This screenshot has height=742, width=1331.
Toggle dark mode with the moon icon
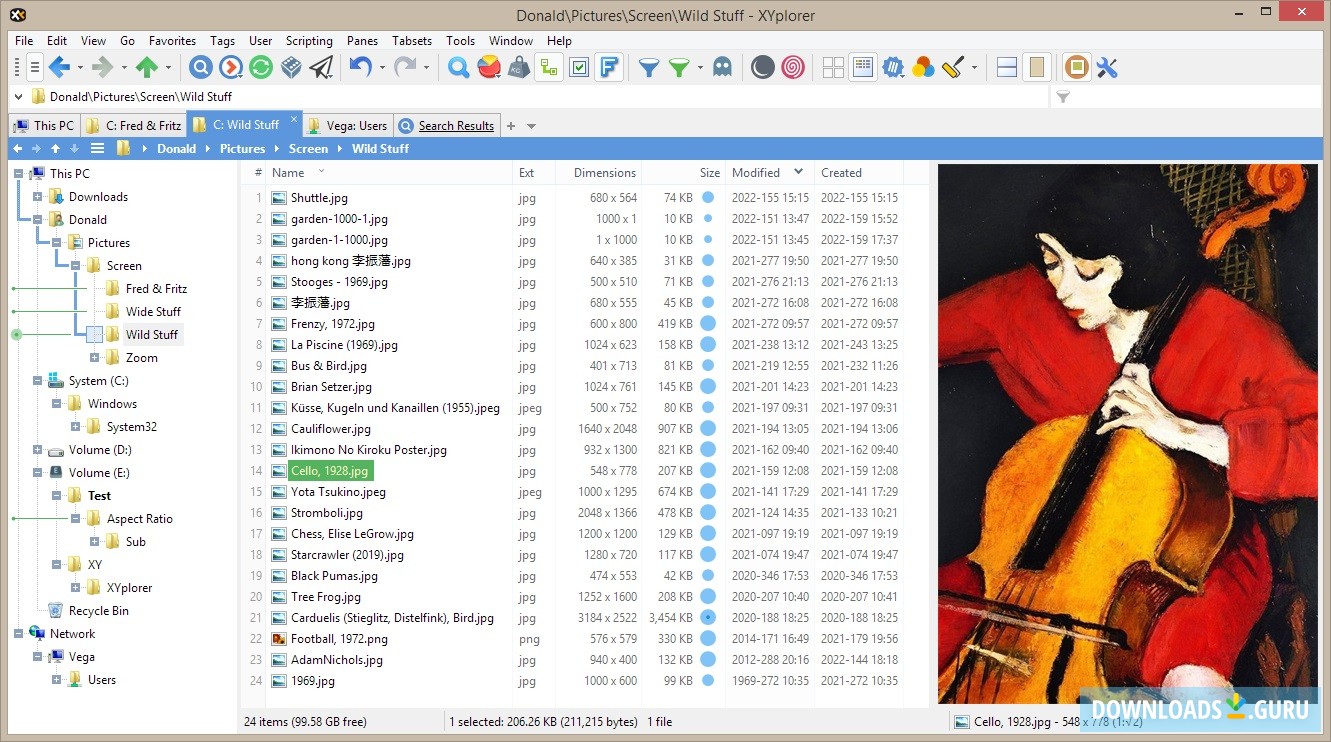(x=763, y=68)
